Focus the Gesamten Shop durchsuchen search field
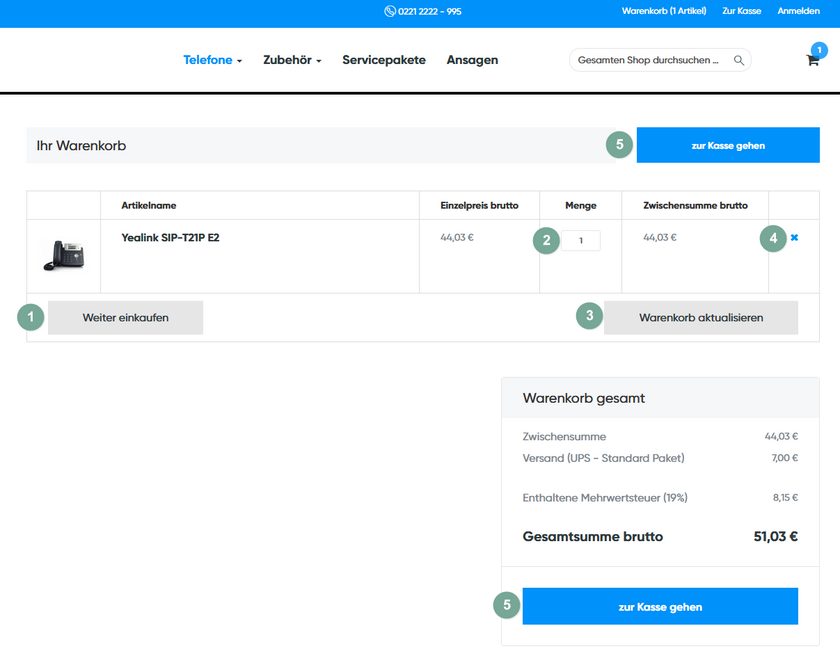 click(648, 60)
